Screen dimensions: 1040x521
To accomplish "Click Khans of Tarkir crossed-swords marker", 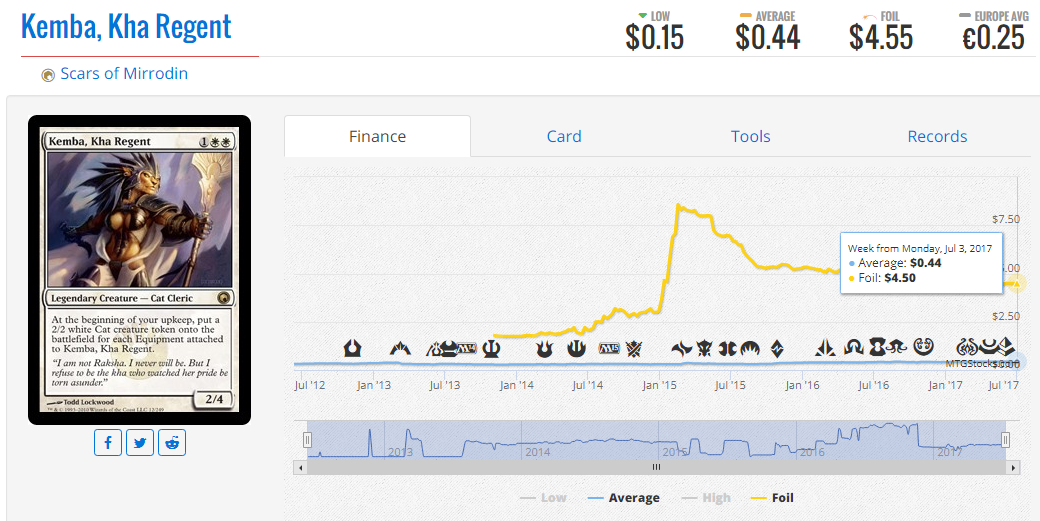I will tap(634, 349).
